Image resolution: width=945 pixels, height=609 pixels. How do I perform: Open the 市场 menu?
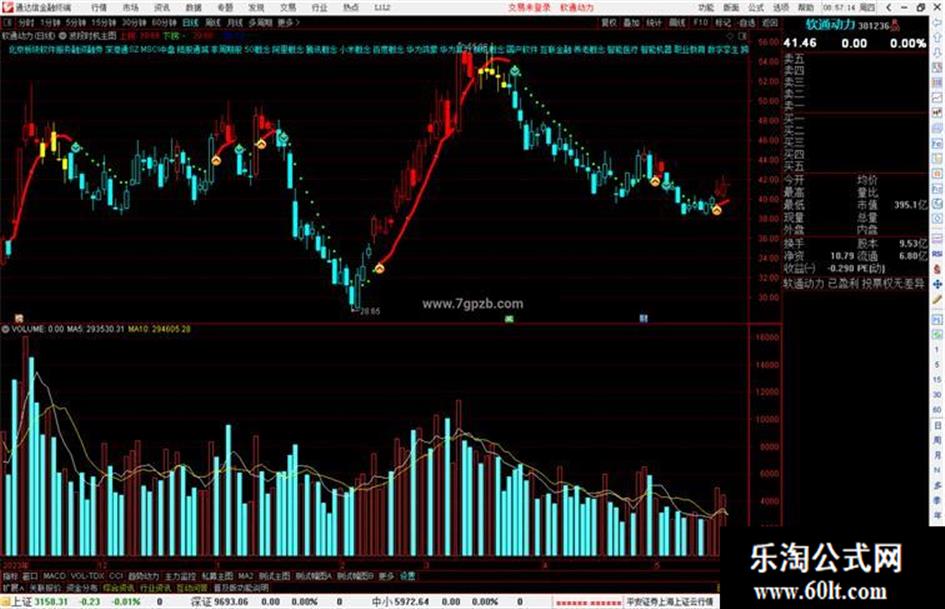tap(130, 8)
